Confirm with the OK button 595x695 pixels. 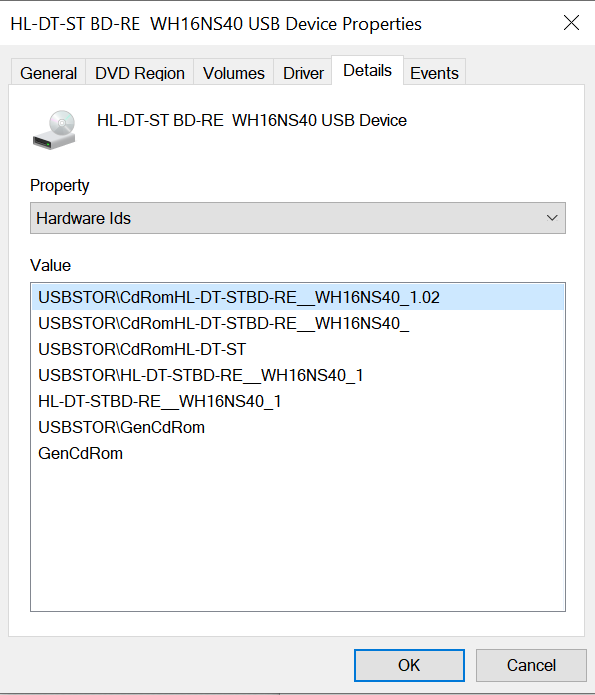[x=409, y=665]
